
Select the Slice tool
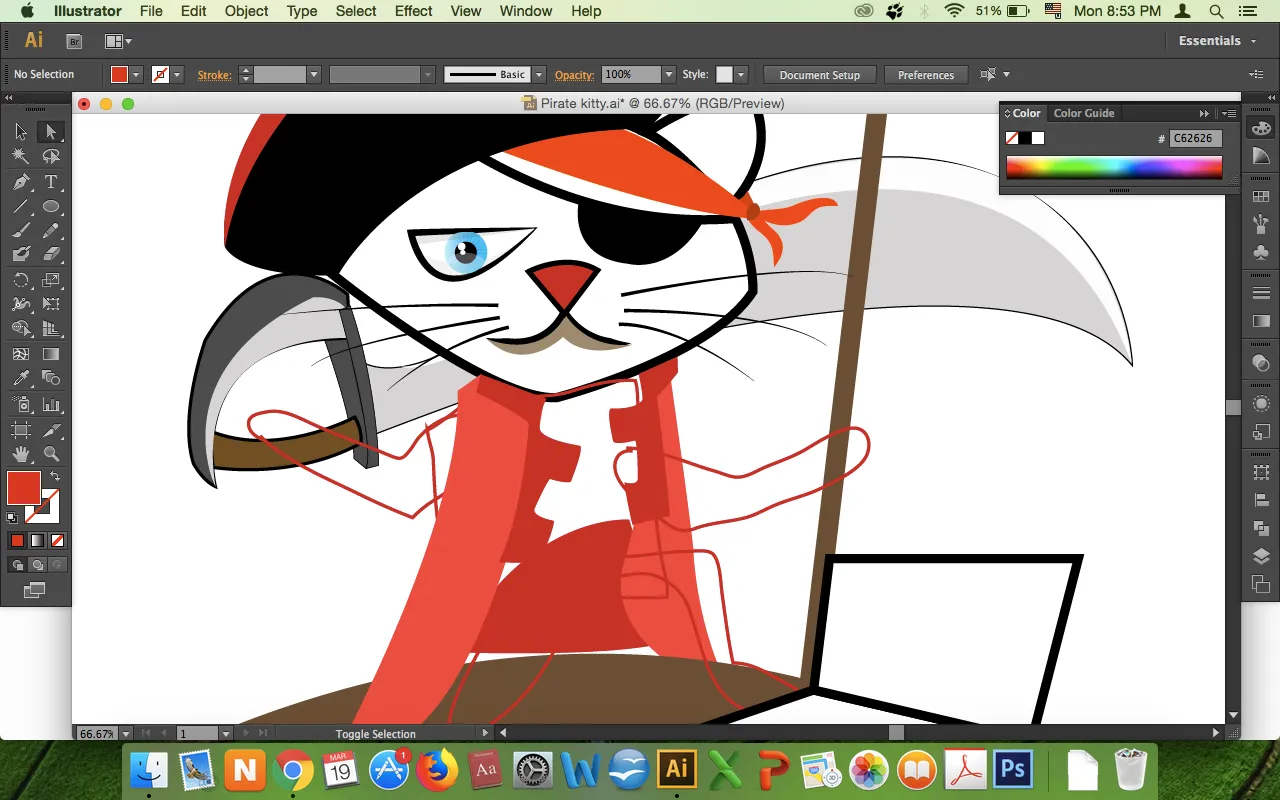(x=51, y=430)
